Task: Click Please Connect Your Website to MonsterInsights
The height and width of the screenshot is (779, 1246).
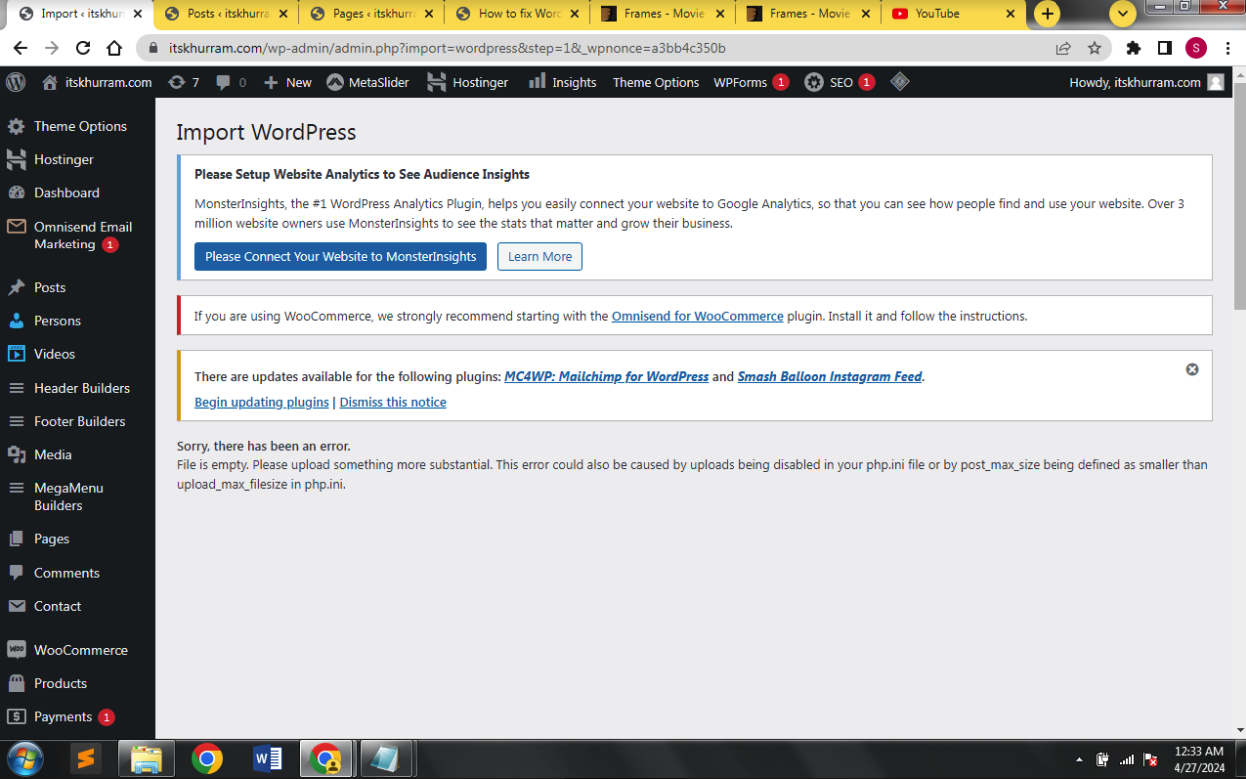Action: (340, 256)
